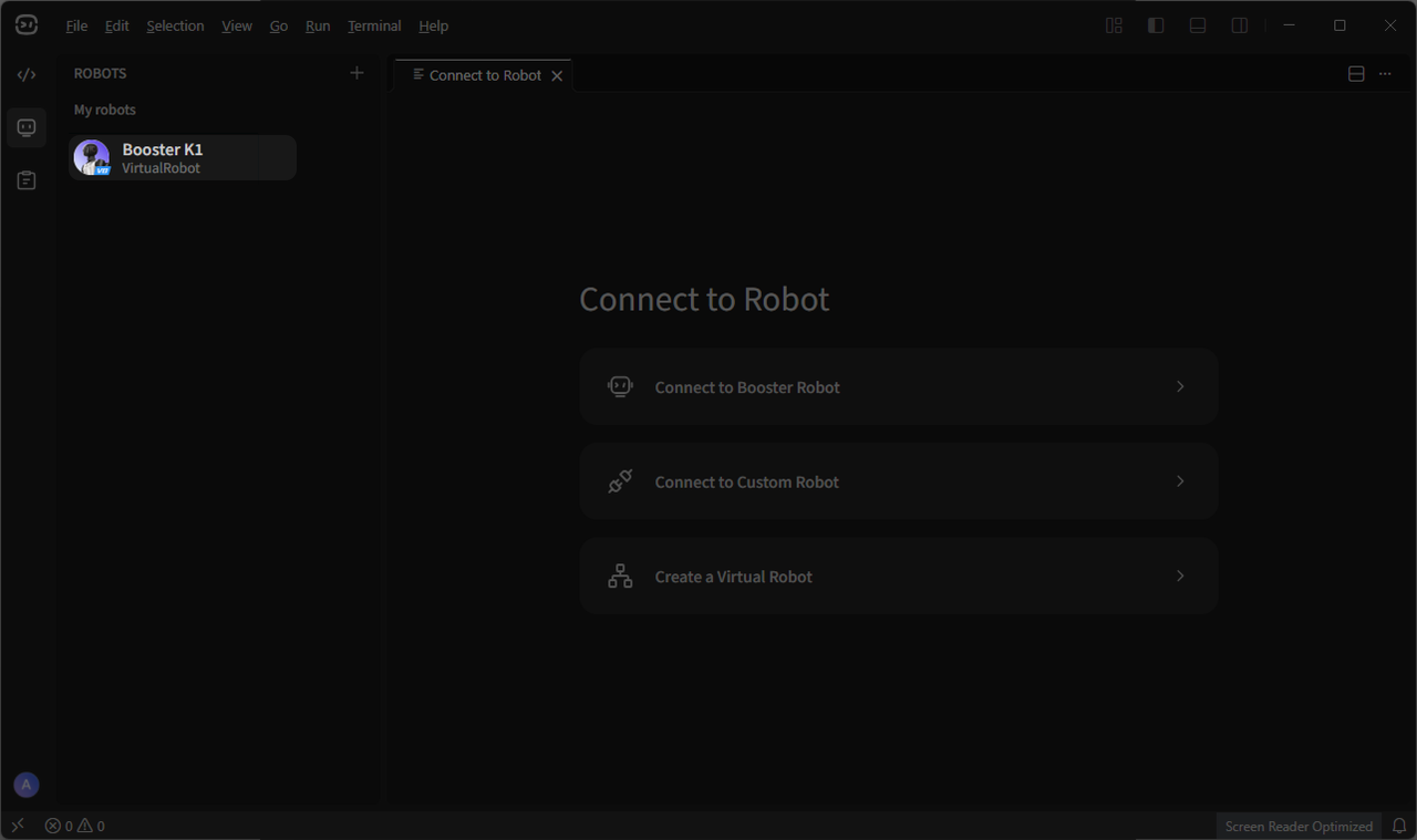
Task: Click the My robots section label
Action: coord(105,110)
